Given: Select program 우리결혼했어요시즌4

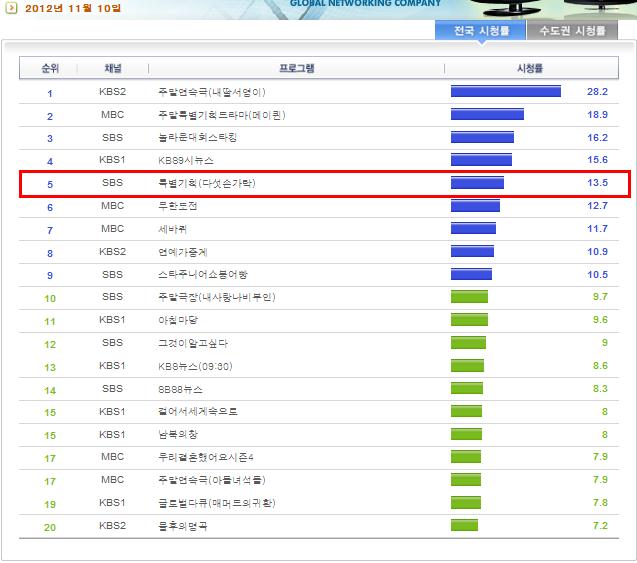Looking at the screenshot, I should (206, 457).
